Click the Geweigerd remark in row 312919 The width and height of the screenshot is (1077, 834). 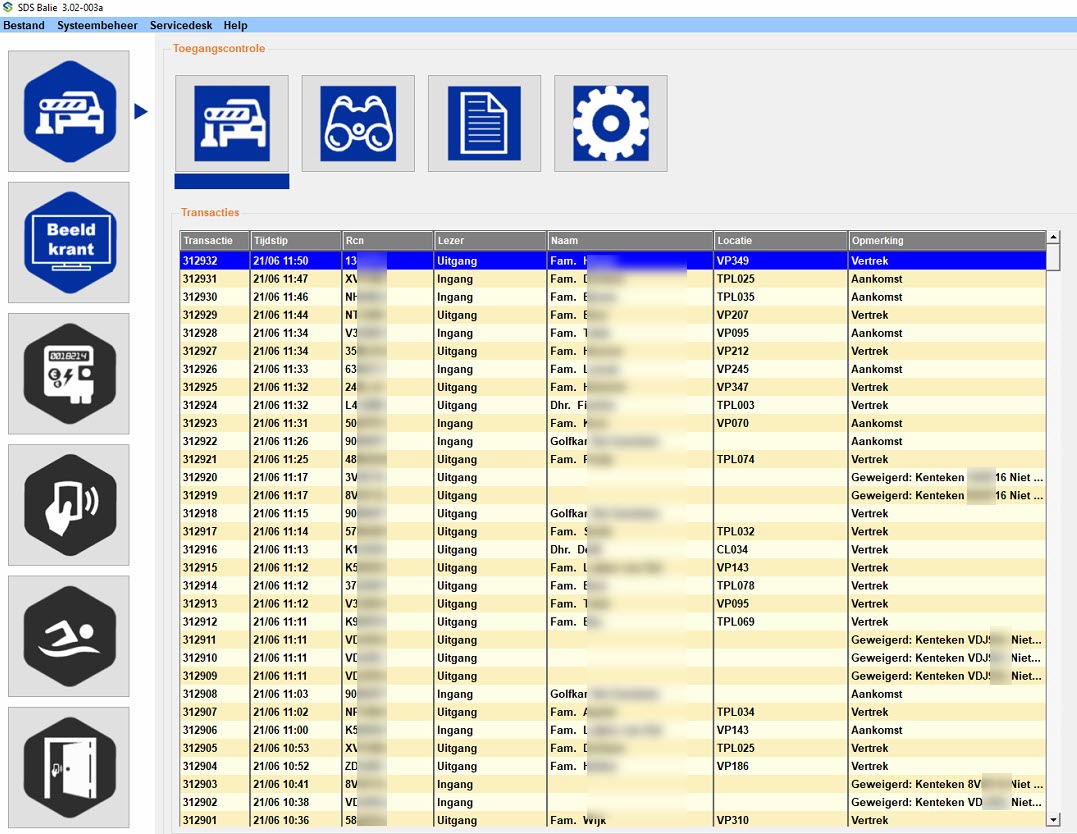coord(947,495)
